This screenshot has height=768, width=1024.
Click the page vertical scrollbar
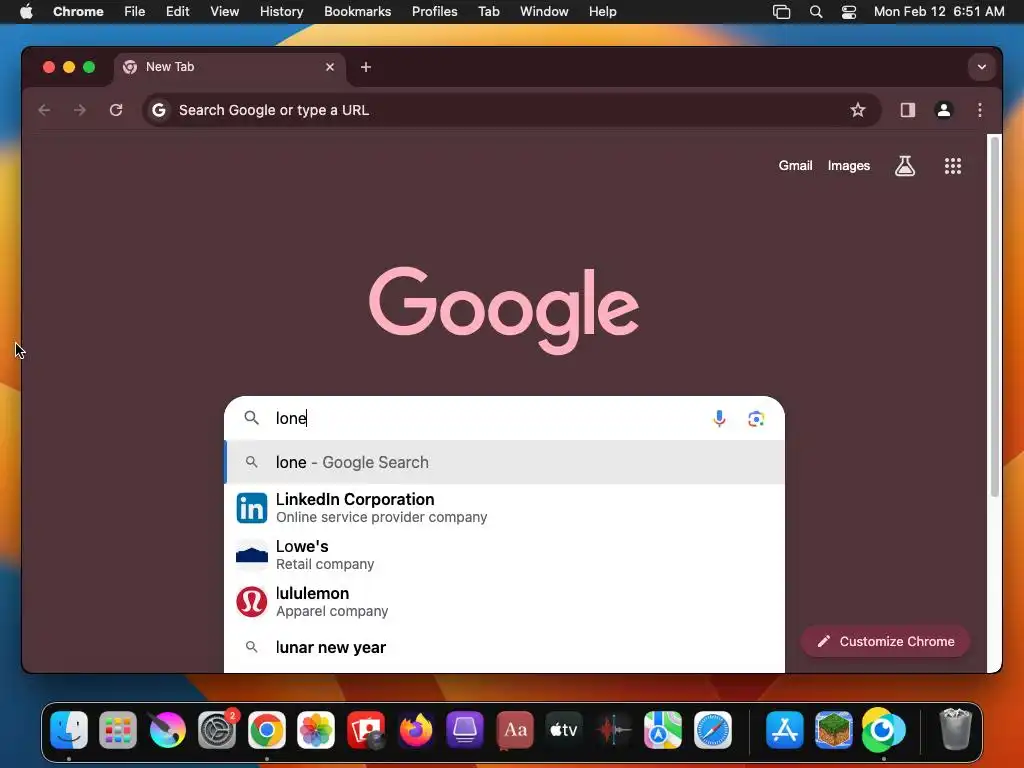(993, 317)
